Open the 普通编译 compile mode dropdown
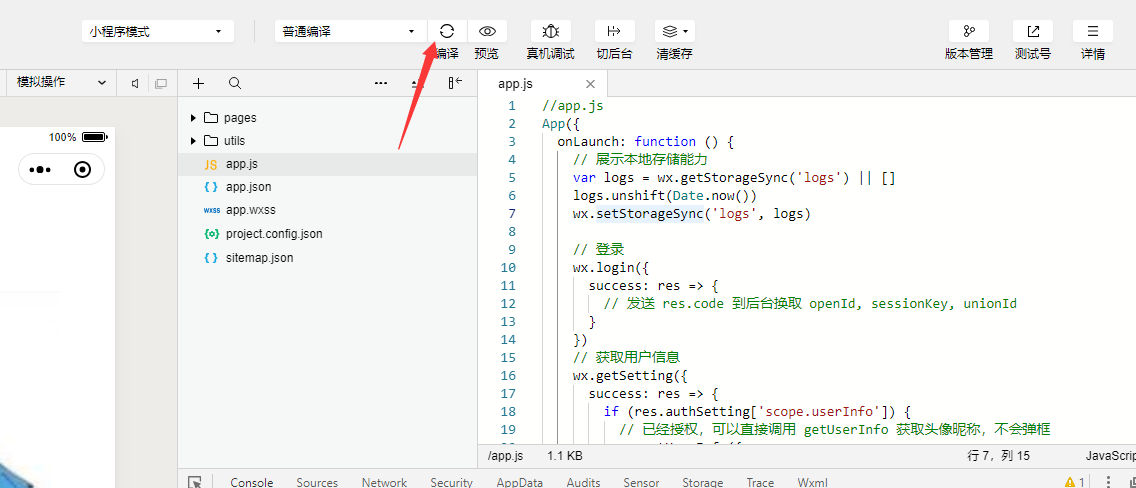This screenshot has width=1136, height=488. 349,31
